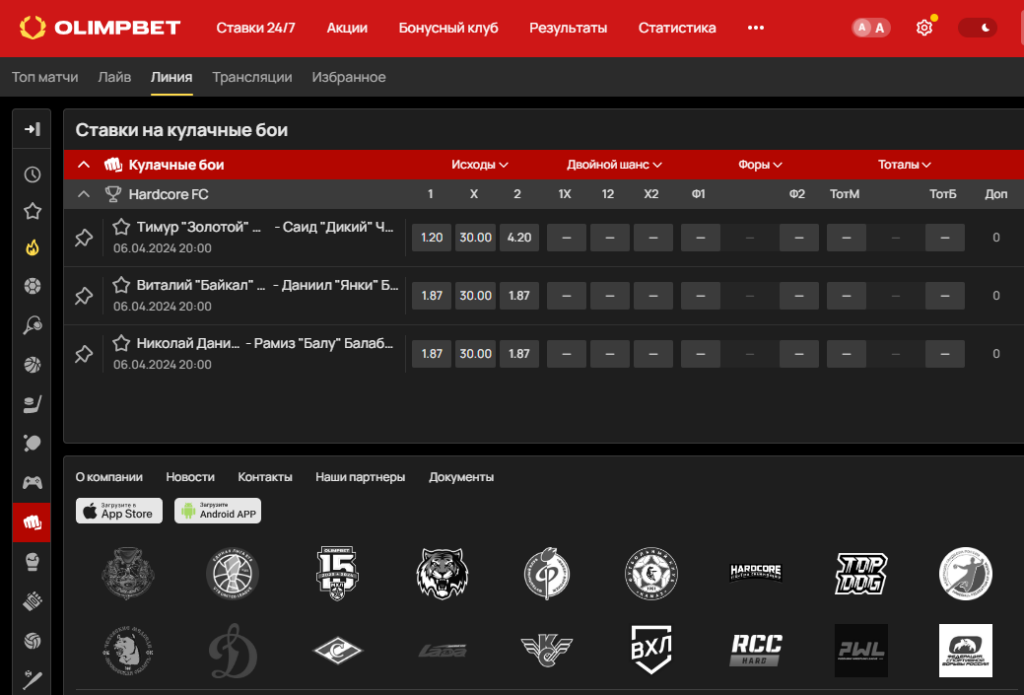Open Тимур "Золотой" - Саид "Дикий" match
Viewport: 1024px width, 695px height.
point(265,227)
